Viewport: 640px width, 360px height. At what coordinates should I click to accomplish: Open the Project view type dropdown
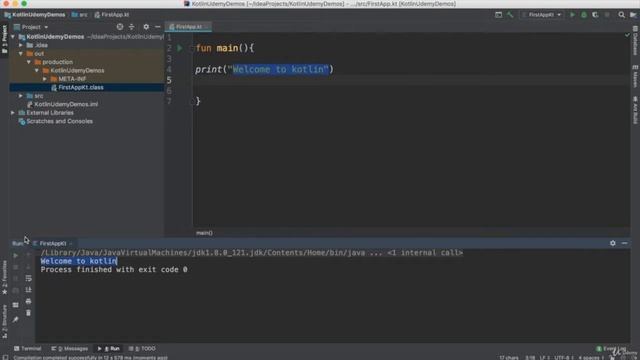pos(31,27)
